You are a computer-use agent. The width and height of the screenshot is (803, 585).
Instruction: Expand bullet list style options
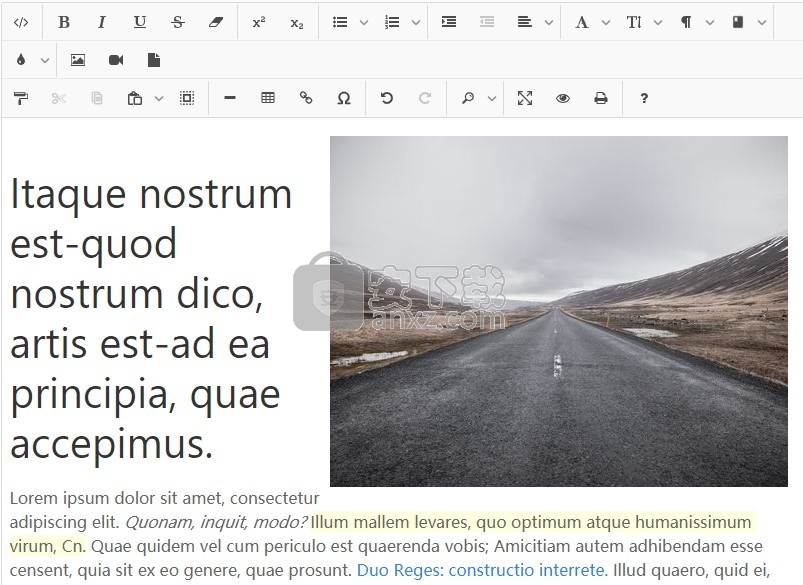364,22
